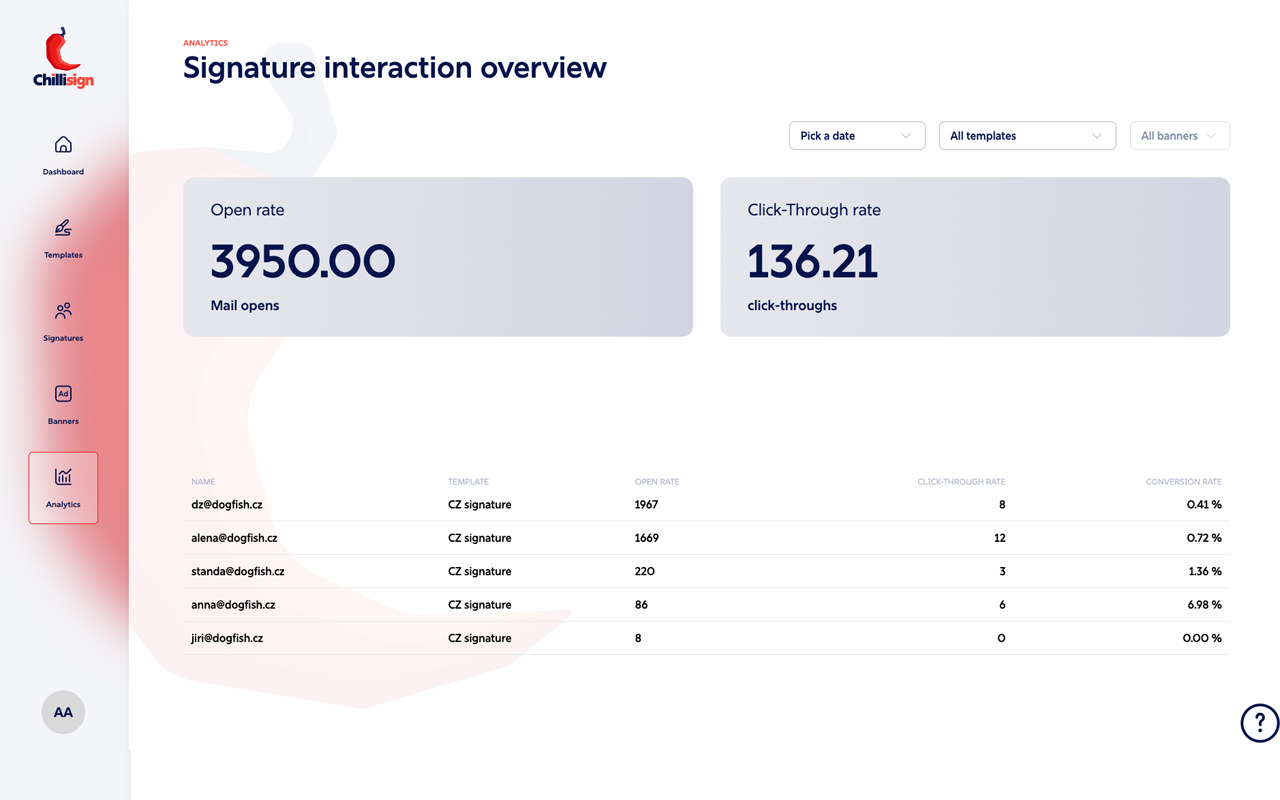
Task: Sort by Conversion Rate column header
Action: coord(1183,482)
